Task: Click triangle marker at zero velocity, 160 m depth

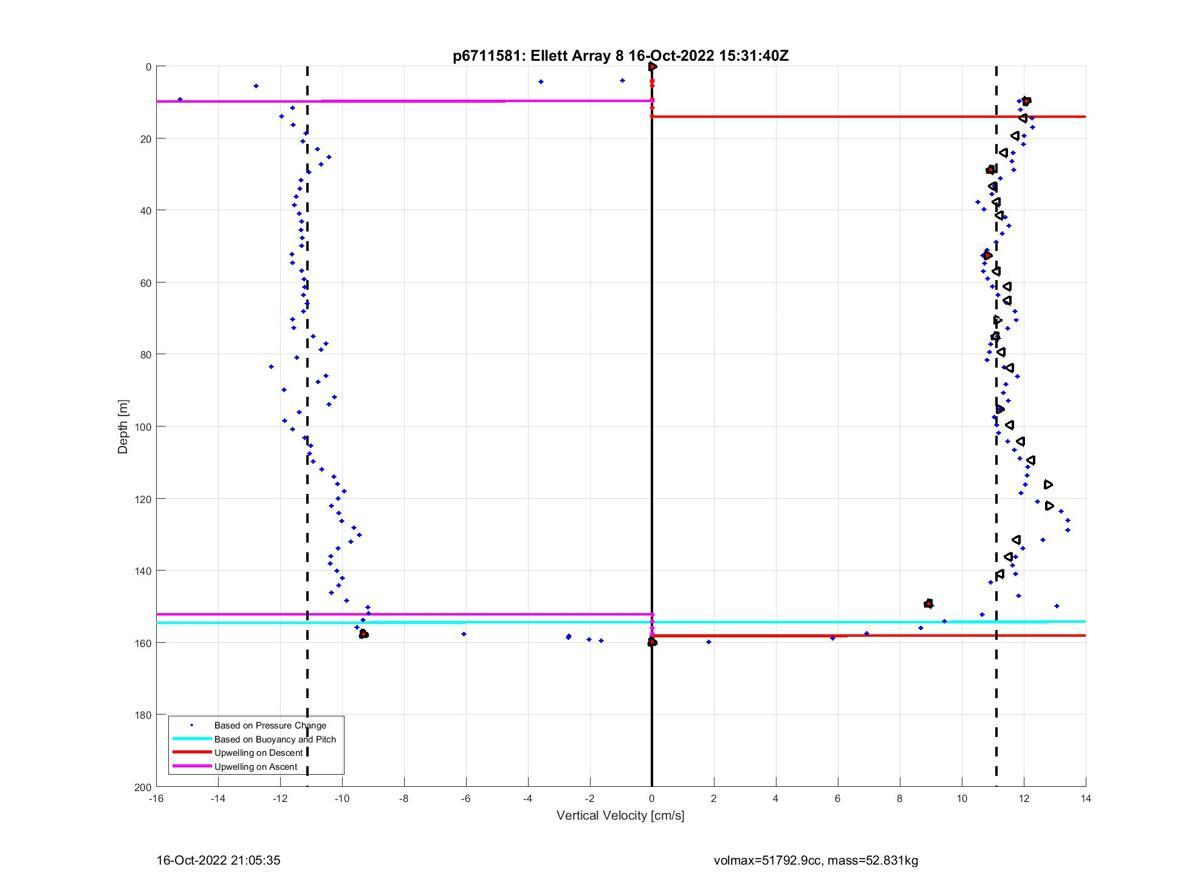Action: (652, 642)
